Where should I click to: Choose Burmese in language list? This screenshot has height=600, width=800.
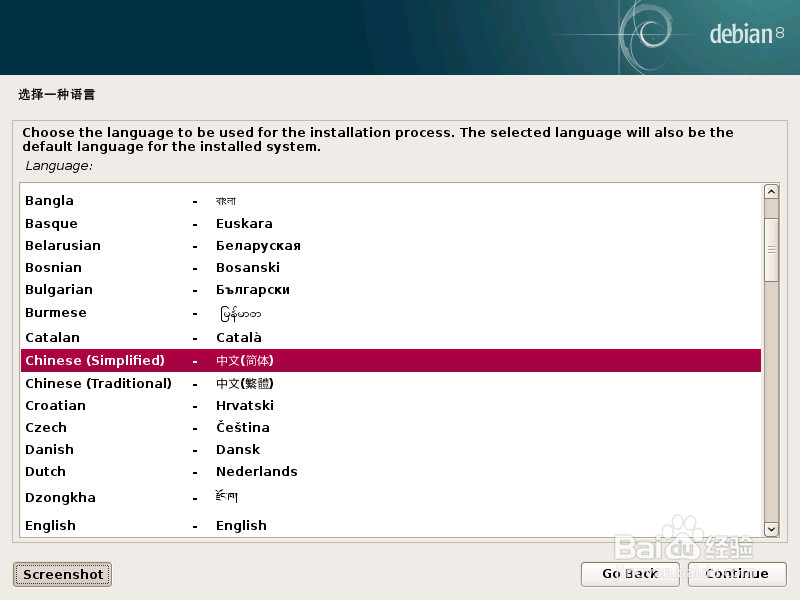coord(391,313)
